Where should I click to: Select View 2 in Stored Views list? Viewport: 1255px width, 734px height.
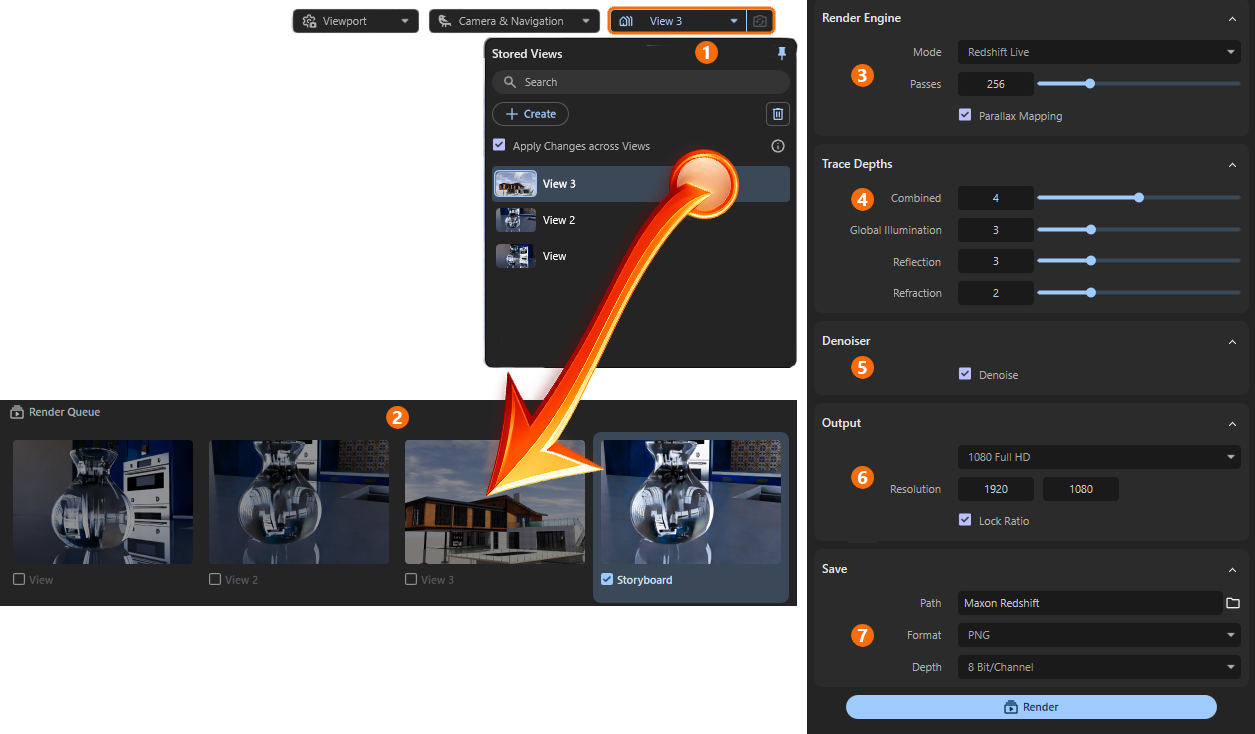(641, 220)
